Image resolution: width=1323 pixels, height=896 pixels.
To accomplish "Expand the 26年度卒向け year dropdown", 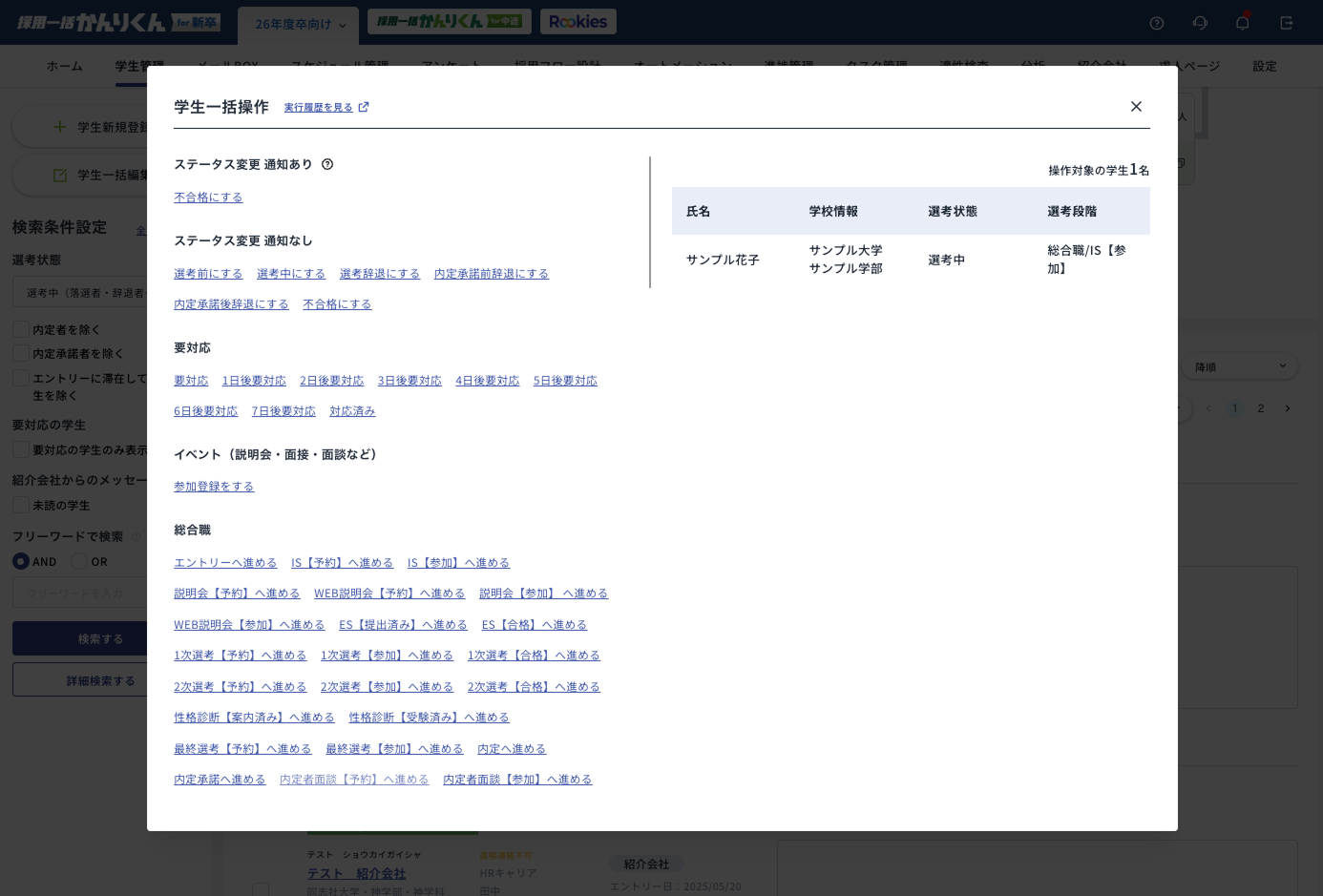I will click(x=299, y=25).
